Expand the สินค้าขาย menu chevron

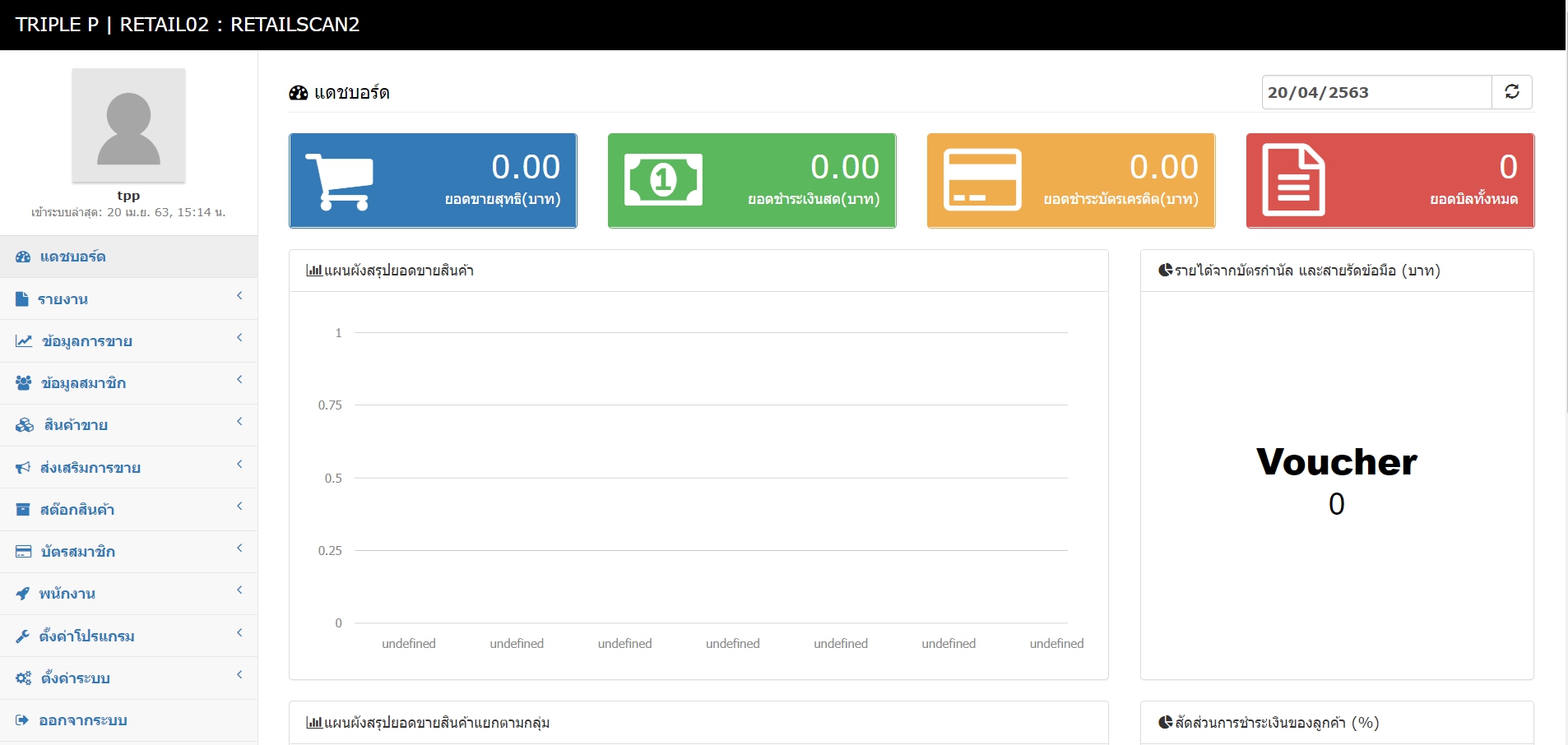tap(239, 421)
